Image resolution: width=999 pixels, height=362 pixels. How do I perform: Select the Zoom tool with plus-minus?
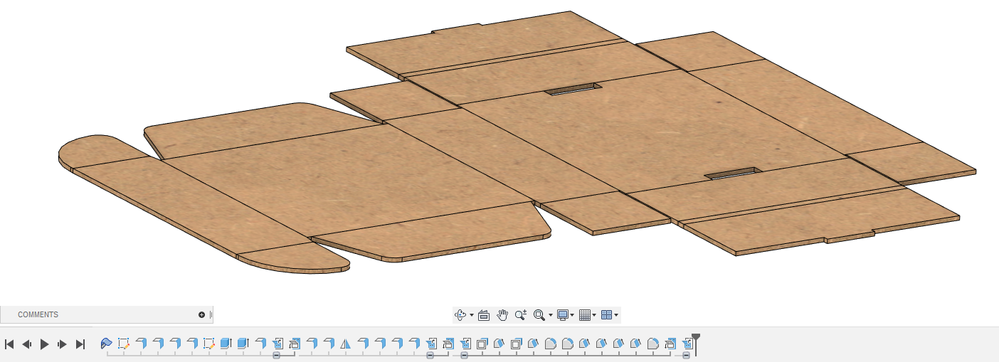point(521,315)
